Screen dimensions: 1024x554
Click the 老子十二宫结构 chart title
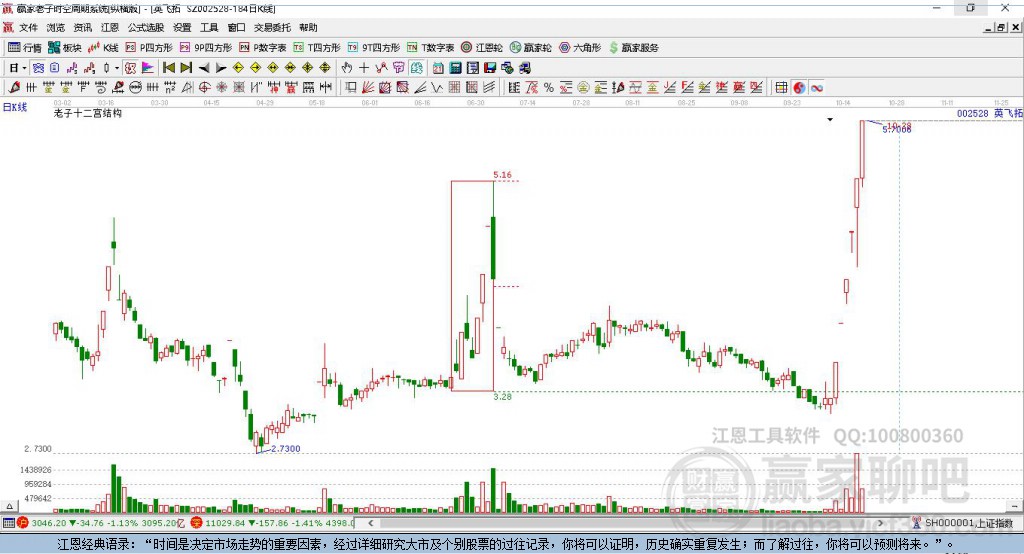[x=88, y=113]
